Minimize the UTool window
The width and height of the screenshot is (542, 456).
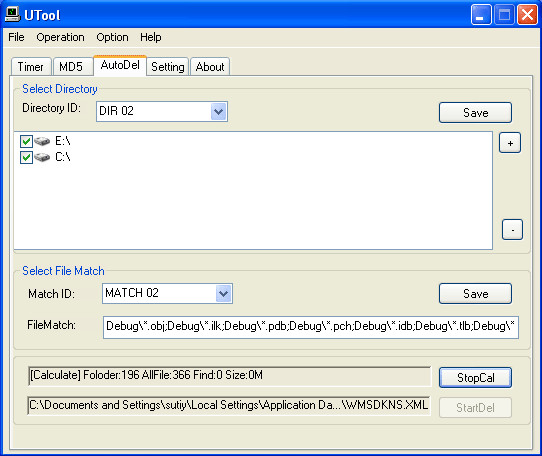(480, 15)
